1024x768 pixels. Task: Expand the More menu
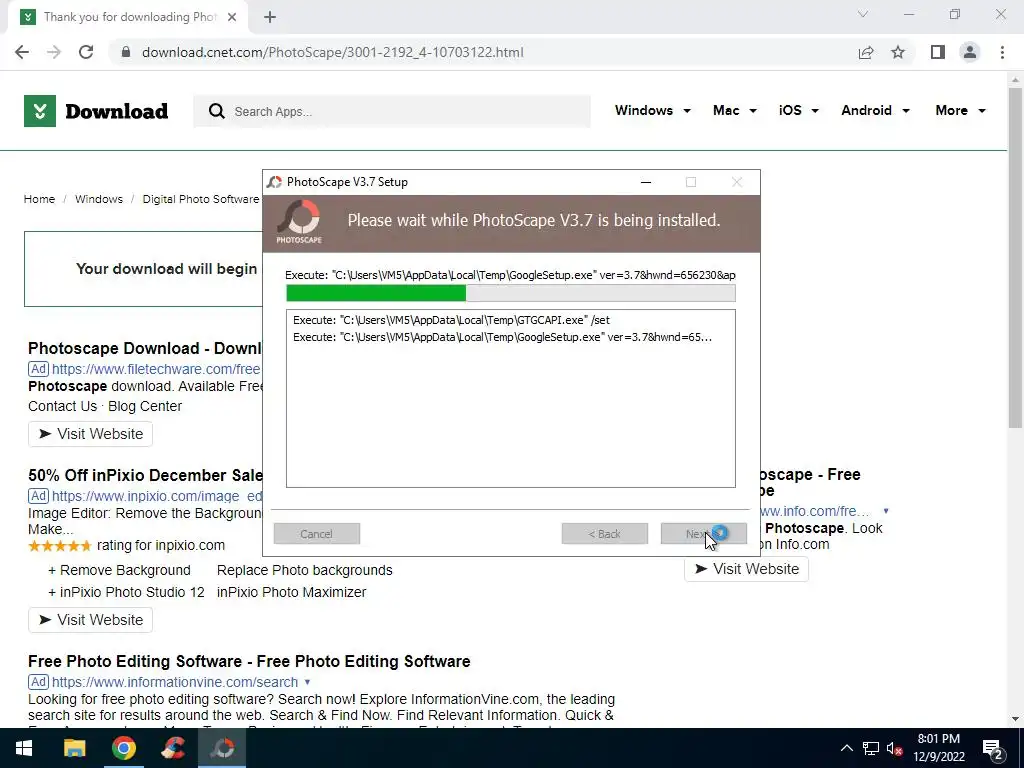960,110
